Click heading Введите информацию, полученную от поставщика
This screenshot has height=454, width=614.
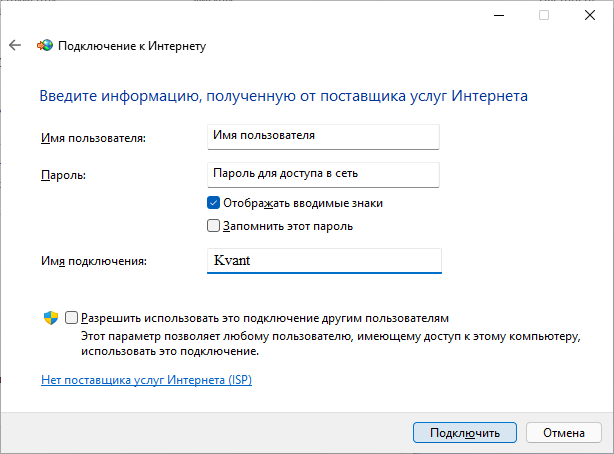coord(284,96)
